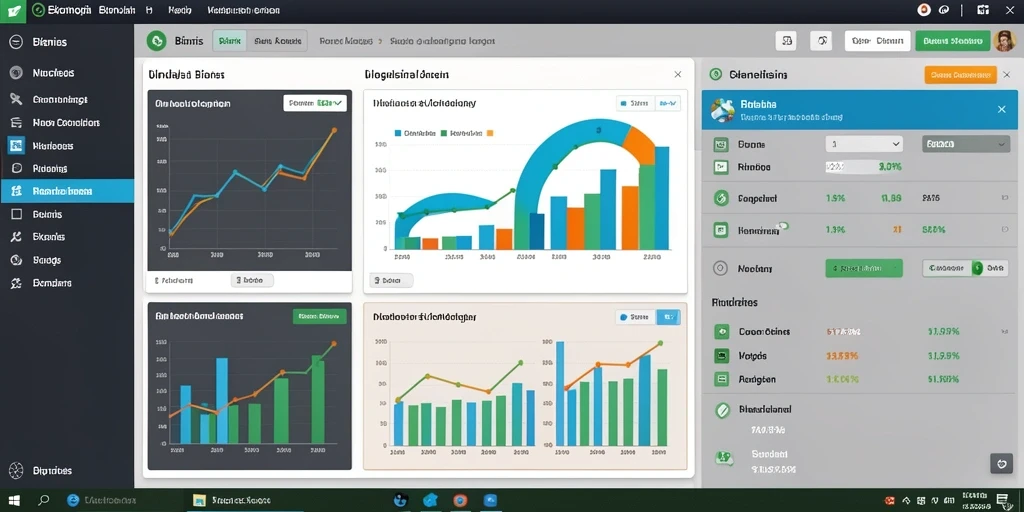Open the gray dropdown in the 'Boone' row
This screenshot has width=1024, height=512.
[x=966, y=144]
